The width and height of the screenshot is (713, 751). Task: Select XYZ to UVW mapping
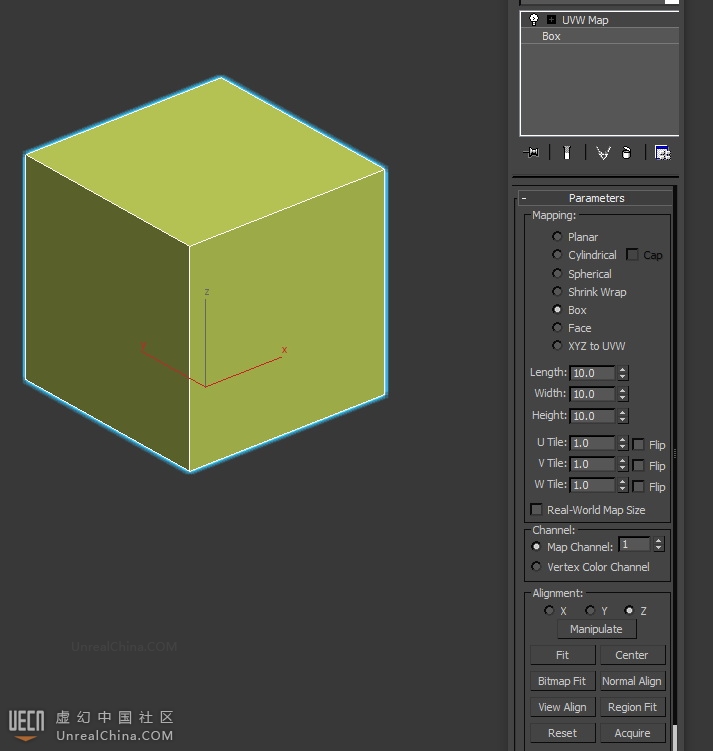pos(557,345)
